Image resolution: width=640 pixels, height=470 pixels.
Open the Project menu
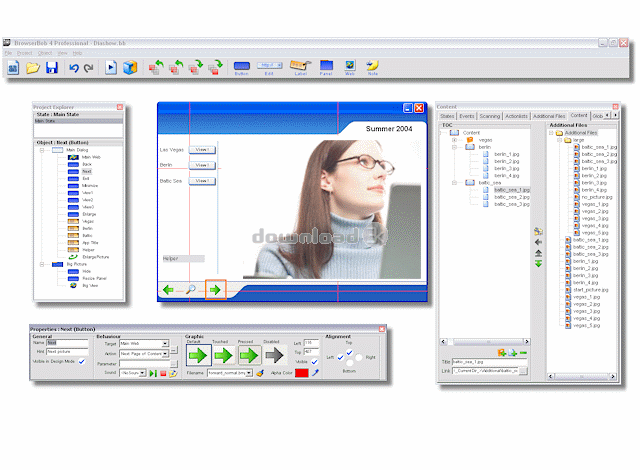point(24,53)
